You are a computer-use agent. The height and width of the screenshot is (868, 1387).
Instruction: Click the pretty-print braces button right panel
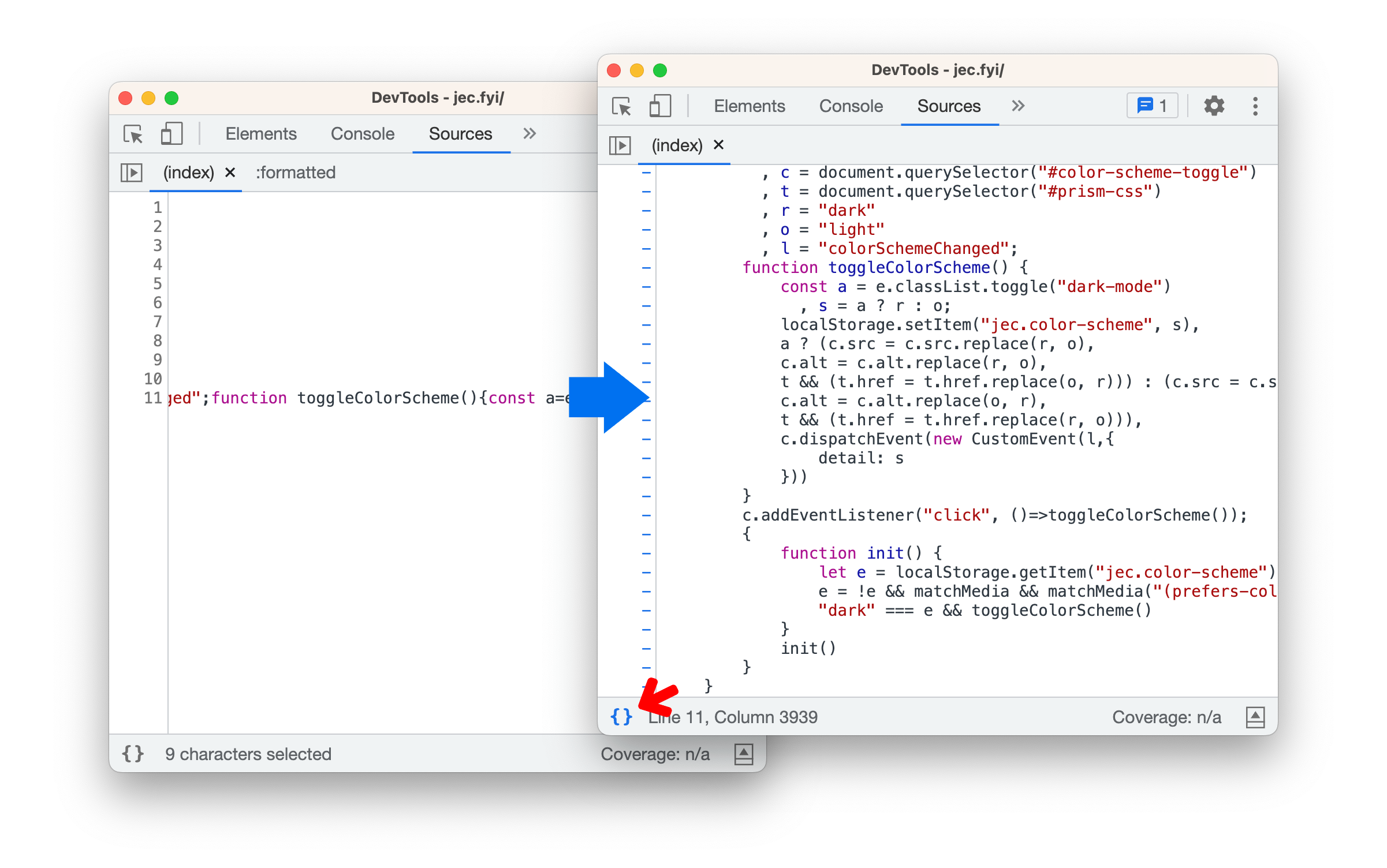(621, 716)
